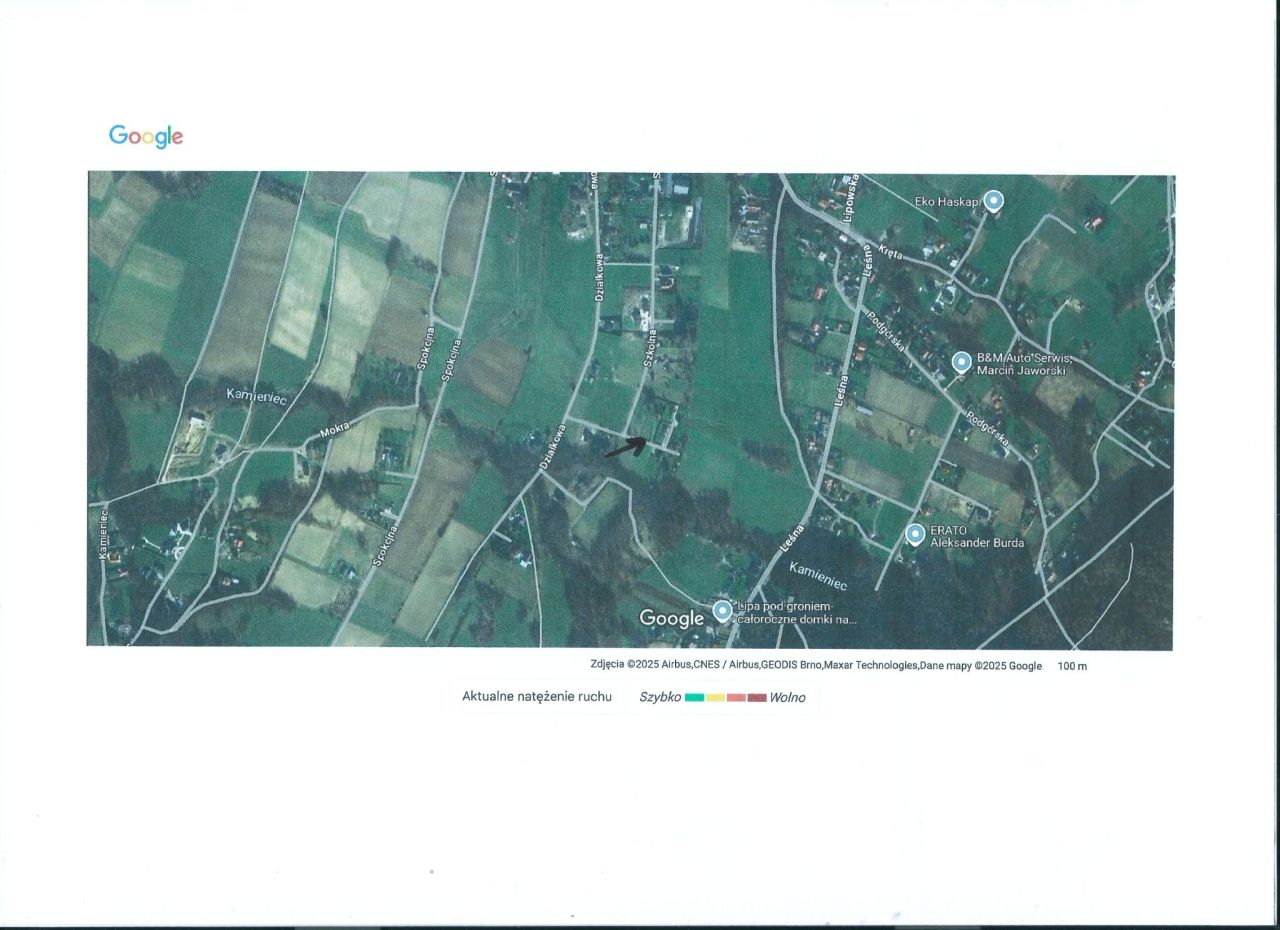Select the B&M Auto Serwis location pin
The height and width of the screenshot is (930, 1280).
pyautogui.click(x=961, y=362)
